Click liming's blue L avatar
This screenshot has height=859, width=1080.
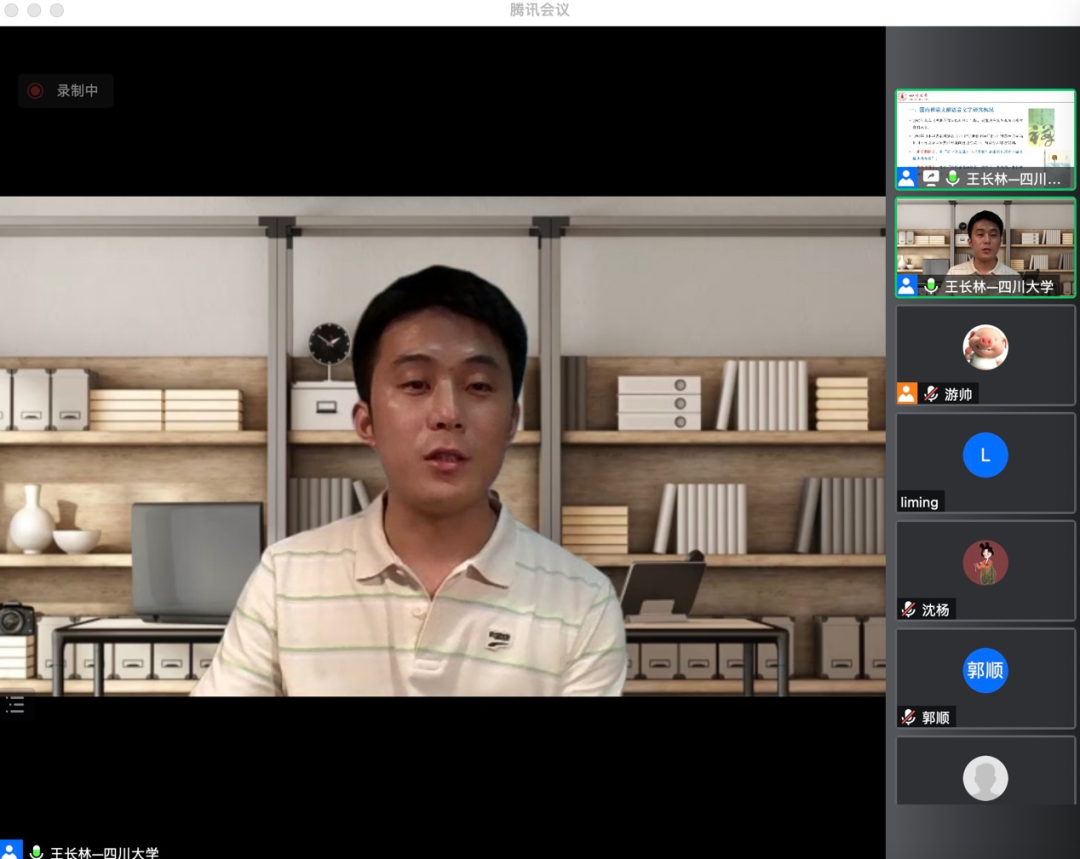click(985, 456)
